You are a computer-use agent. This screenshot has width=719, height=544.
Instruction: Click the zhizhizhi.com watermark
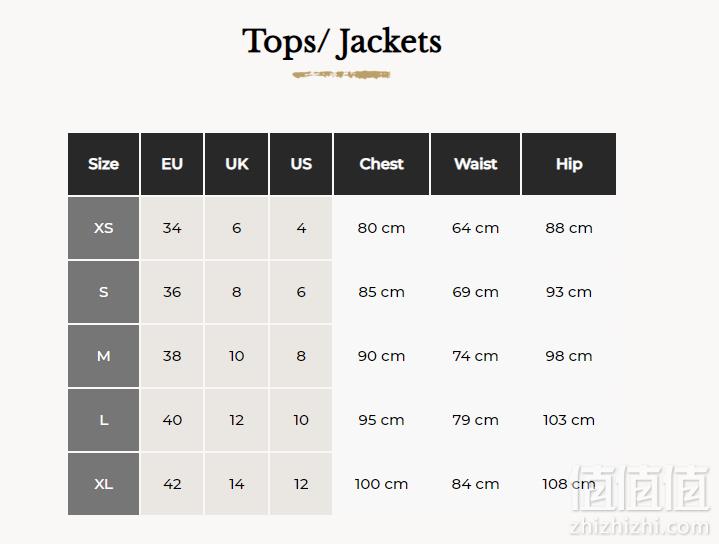pos(640,527)
